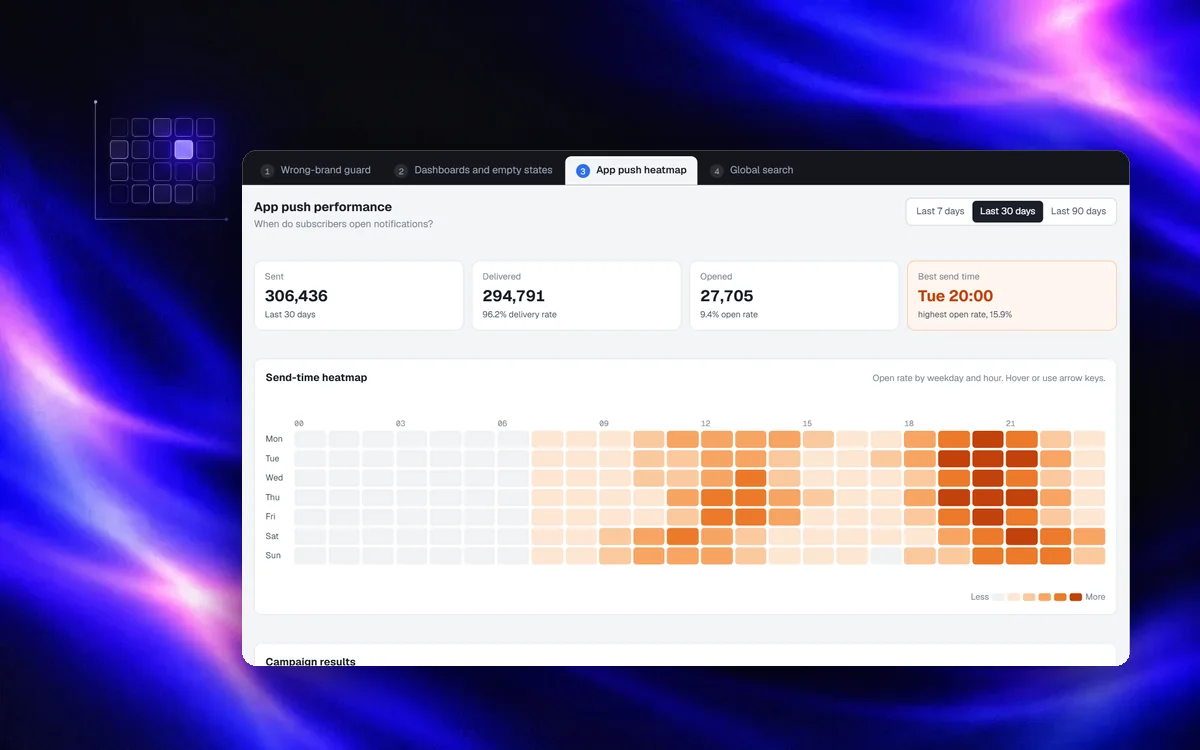
Task: Click the 15 hour column label
Action: coord(808,423)
